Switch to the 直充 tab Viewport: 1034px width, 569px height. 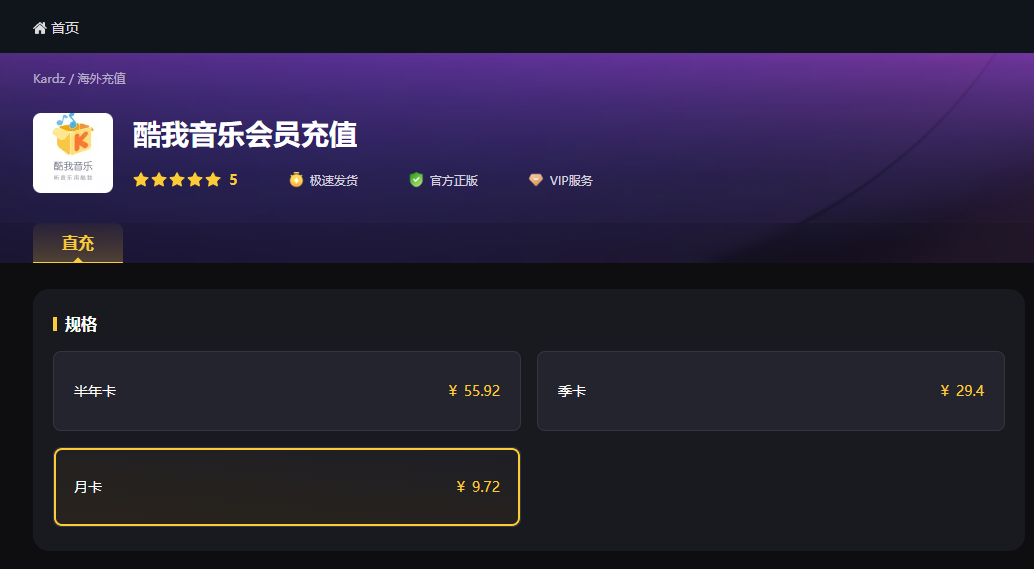coord(78,243)
